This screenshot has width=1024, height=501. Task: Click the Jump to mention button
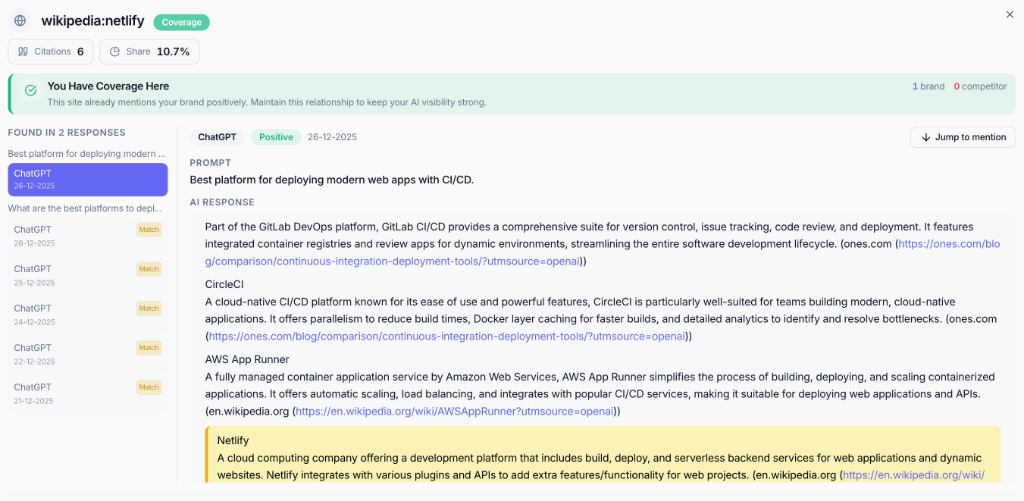pos(963,137)
